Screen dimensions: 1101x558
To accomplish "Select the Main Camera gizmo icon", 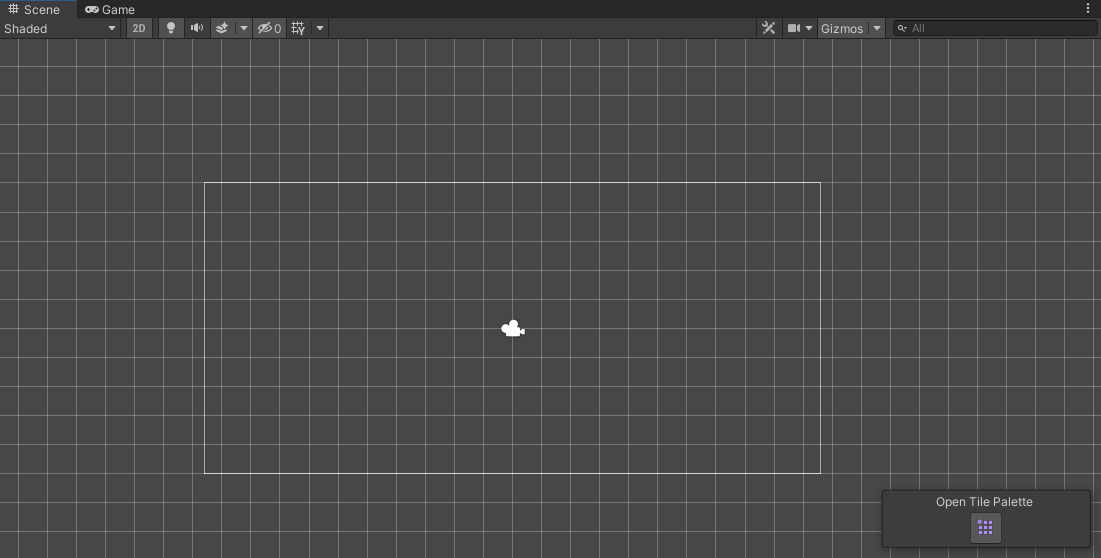I will 513,328.
